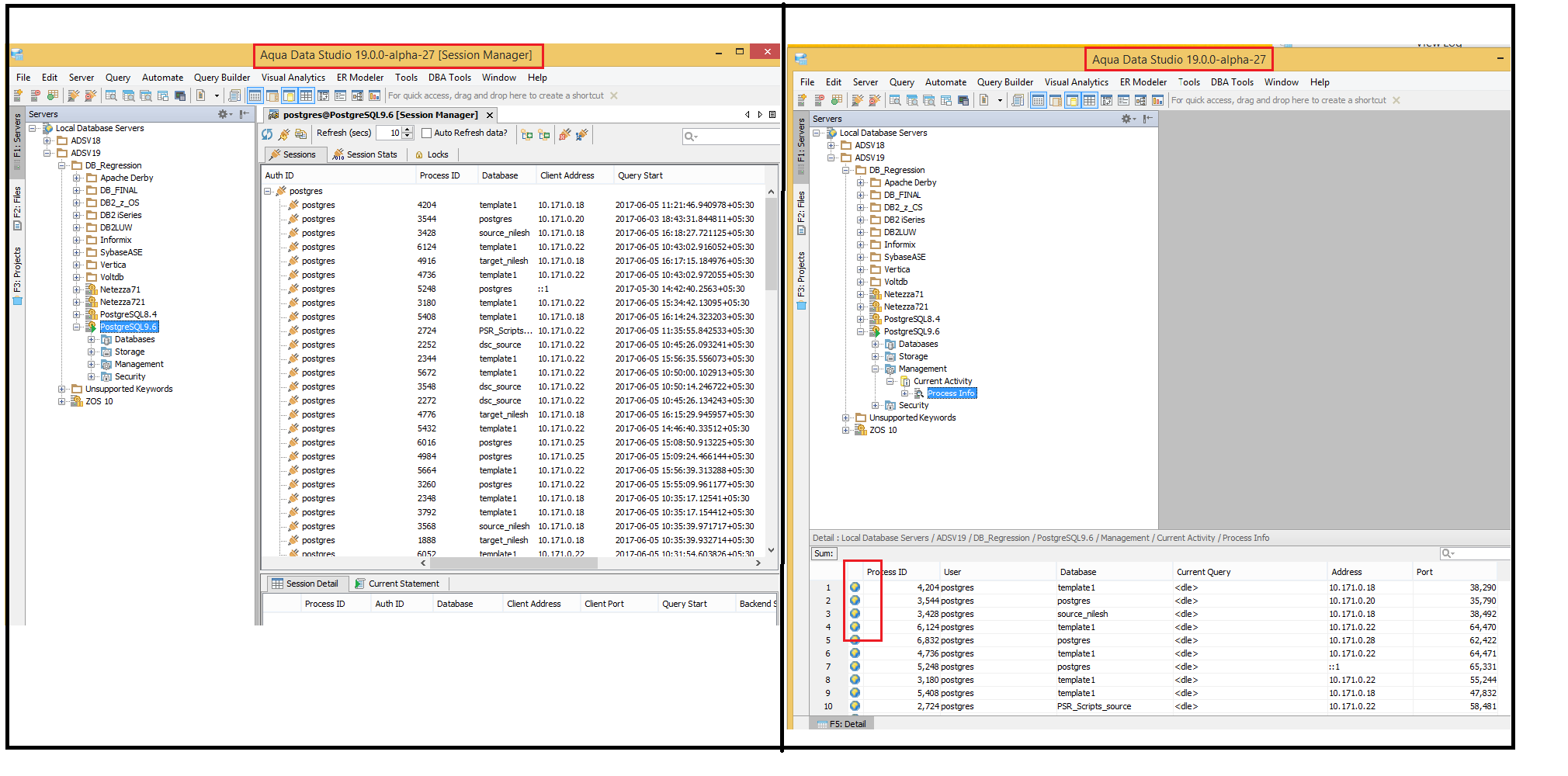Click the plug icon right of the refresh arrows
The image size is (1568, 776).
click(284, 133)
